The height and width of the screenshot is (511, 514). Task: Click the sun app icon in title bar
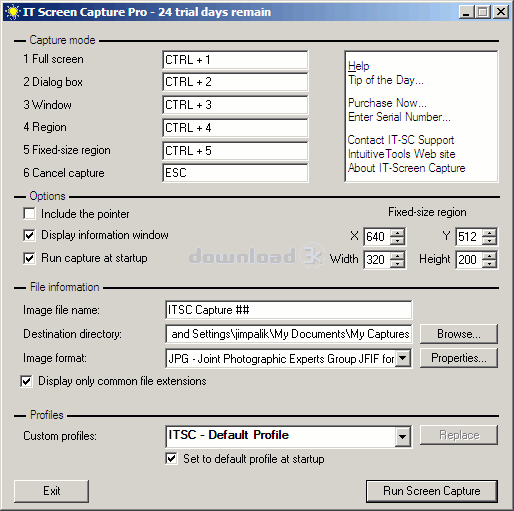pos(13,12)
